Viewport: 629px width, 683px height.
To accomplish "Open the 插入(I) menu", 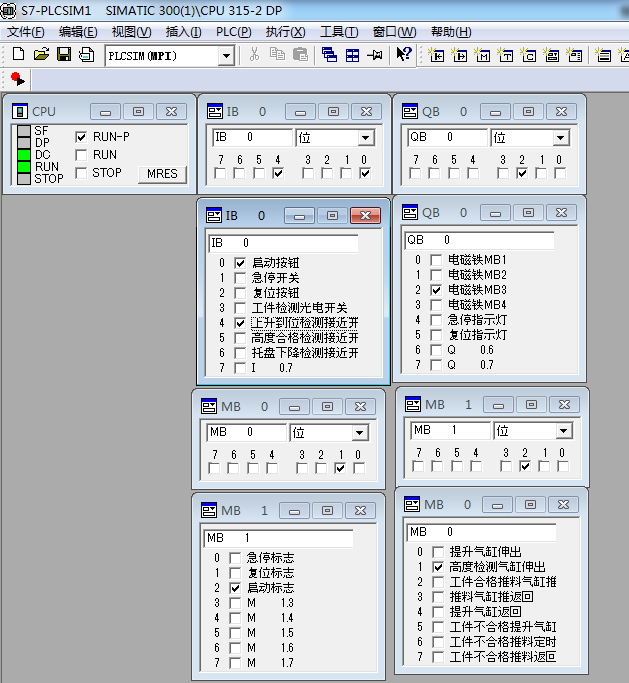I will [183, 32].
